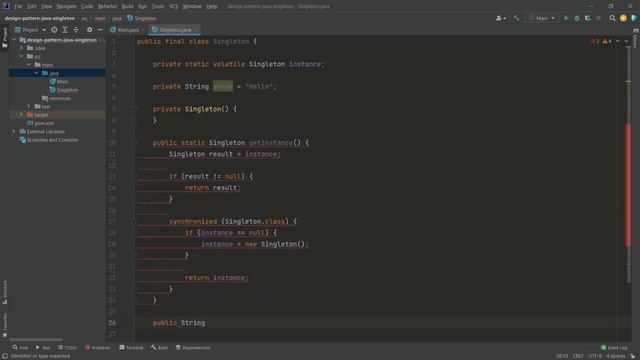Click the Project panel horizontal scrollbar
Viewport: 640px width, 360px height.
tap(36, 340)
